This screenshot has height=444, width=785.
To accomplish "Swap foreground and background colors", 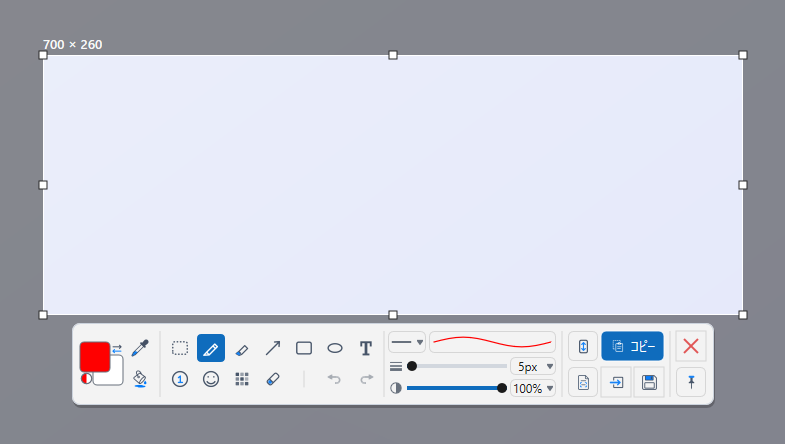I will point(117,348).
